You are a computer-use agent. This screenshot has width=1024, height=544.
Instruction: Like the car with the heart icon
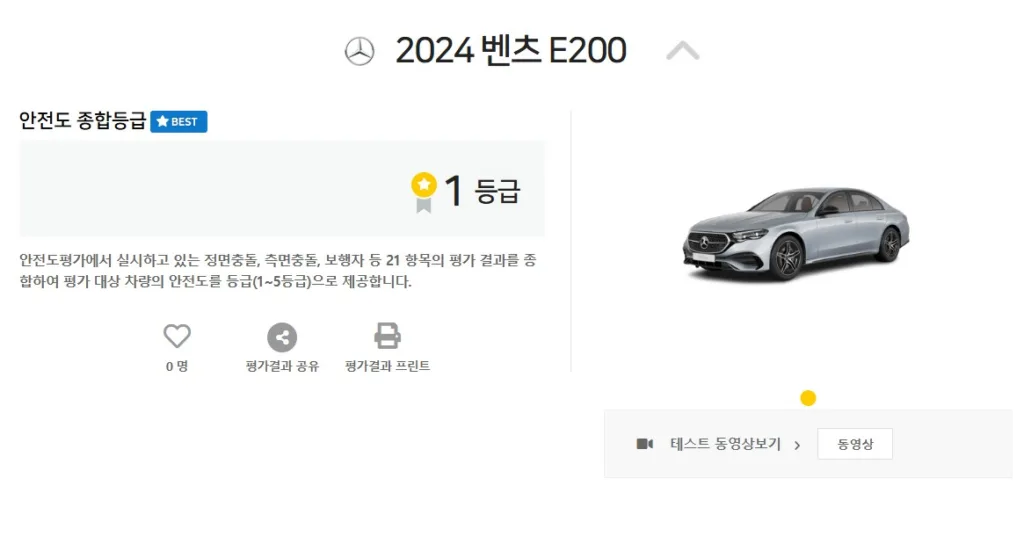click(177, 337)
